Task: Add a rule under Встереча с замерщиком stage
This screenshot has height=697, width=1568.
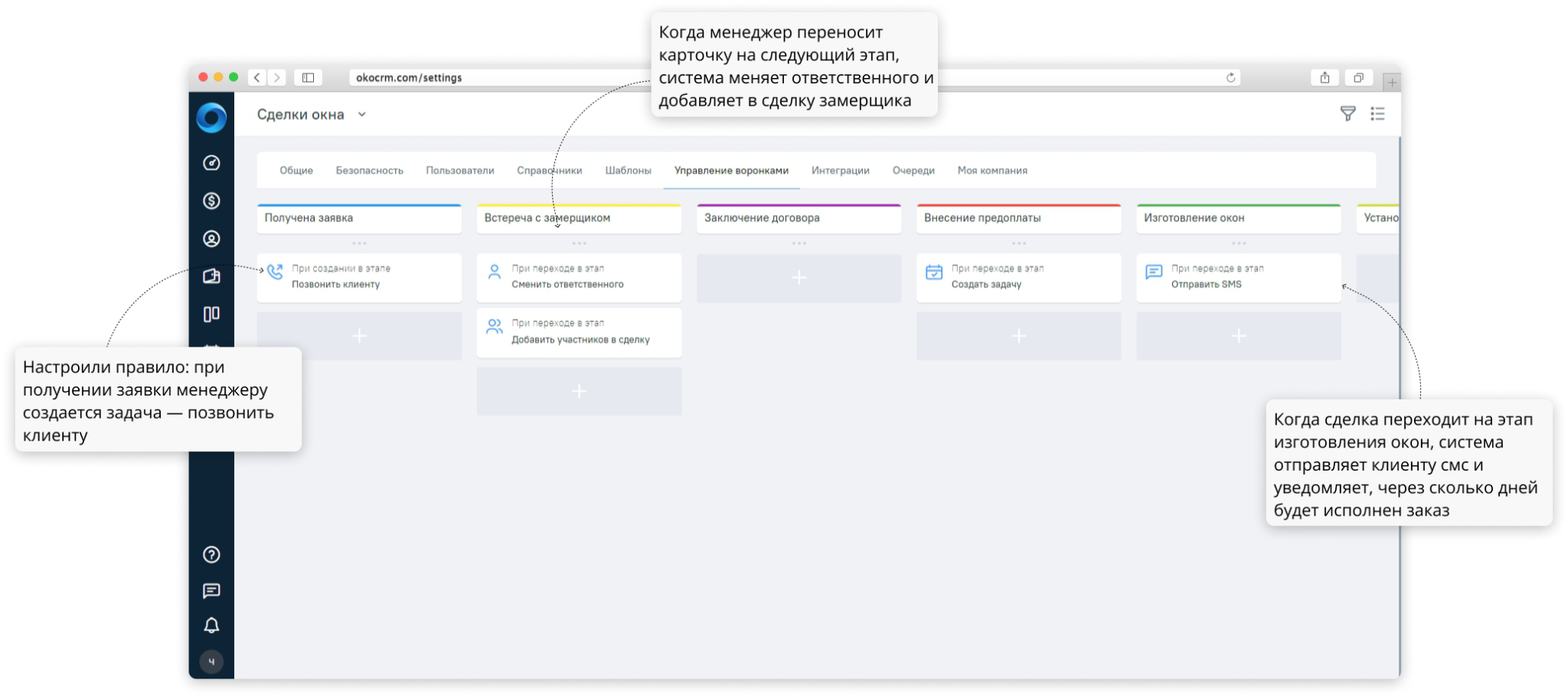Action: pyautogui.click(x=579, y=391)
